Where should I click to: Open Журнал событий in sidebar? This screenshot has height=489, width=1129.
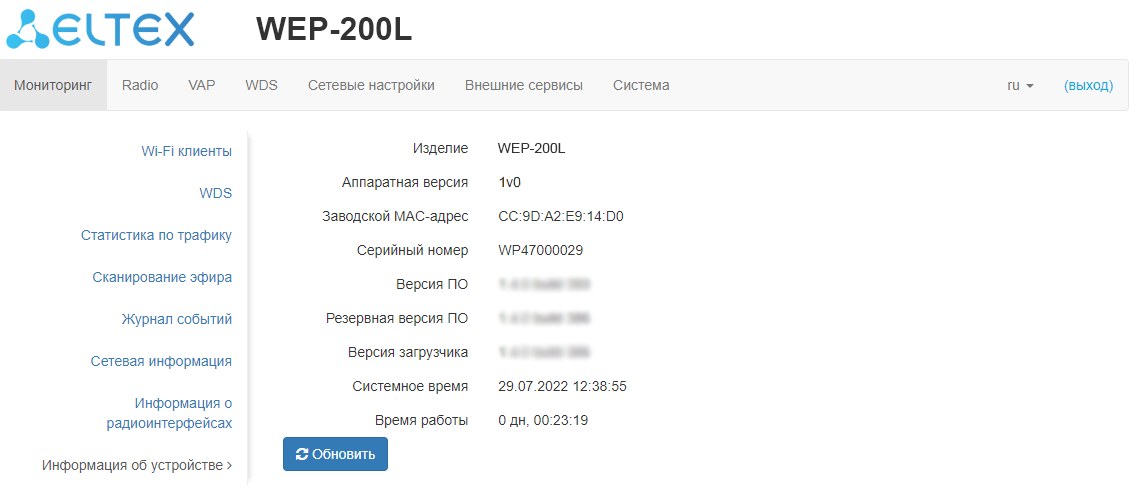click(x=177, y=319)
